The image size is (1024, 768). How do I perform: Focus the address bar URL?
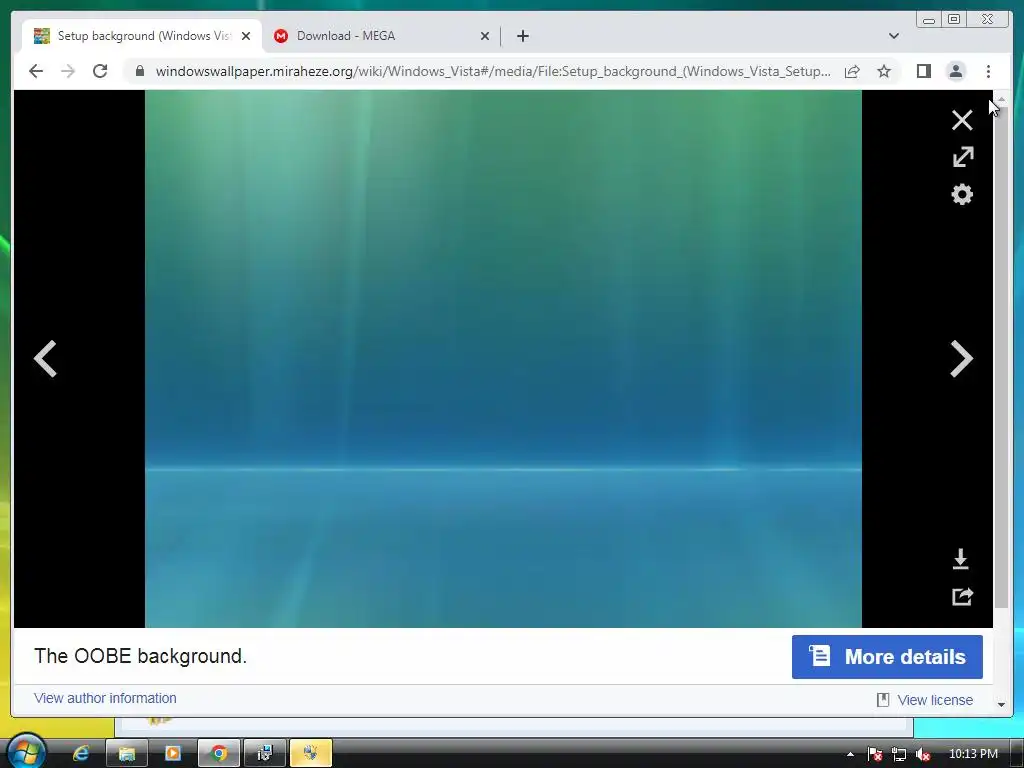493,71
